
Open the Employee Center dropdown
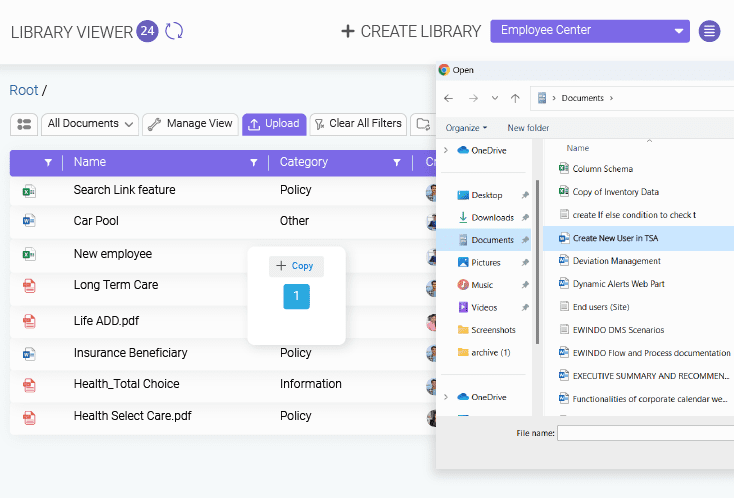click(590, 31)
